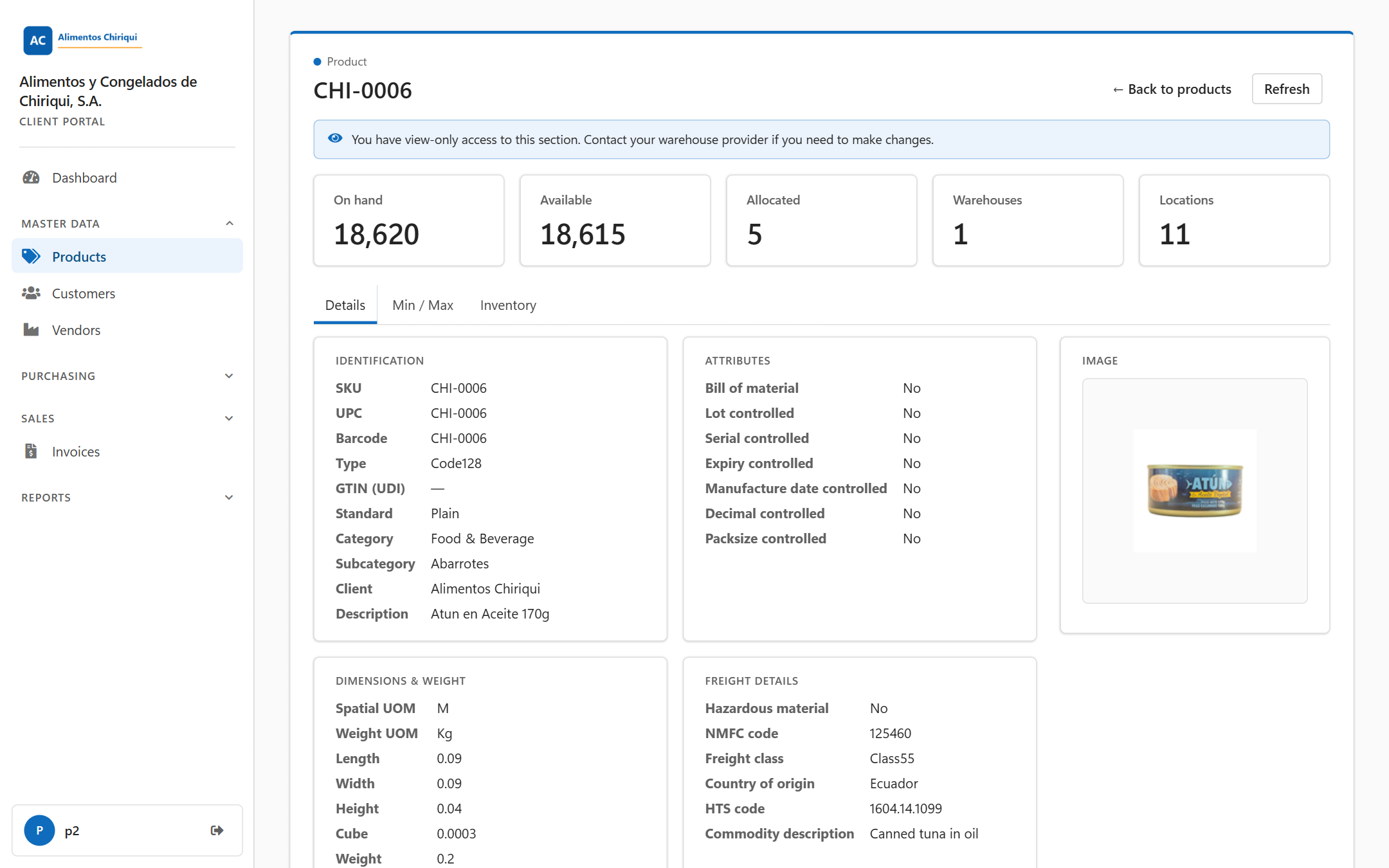Click the CHI-0006 page title
Screen dimensions: 1389x868
tap(363, 91)
